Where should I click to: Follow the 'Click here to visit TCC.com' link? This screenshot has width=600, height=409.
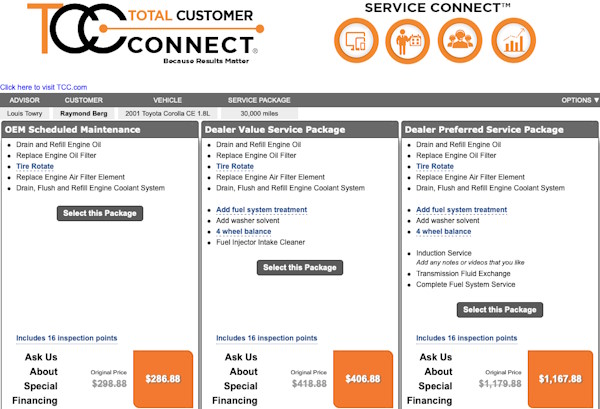point(43,87)
